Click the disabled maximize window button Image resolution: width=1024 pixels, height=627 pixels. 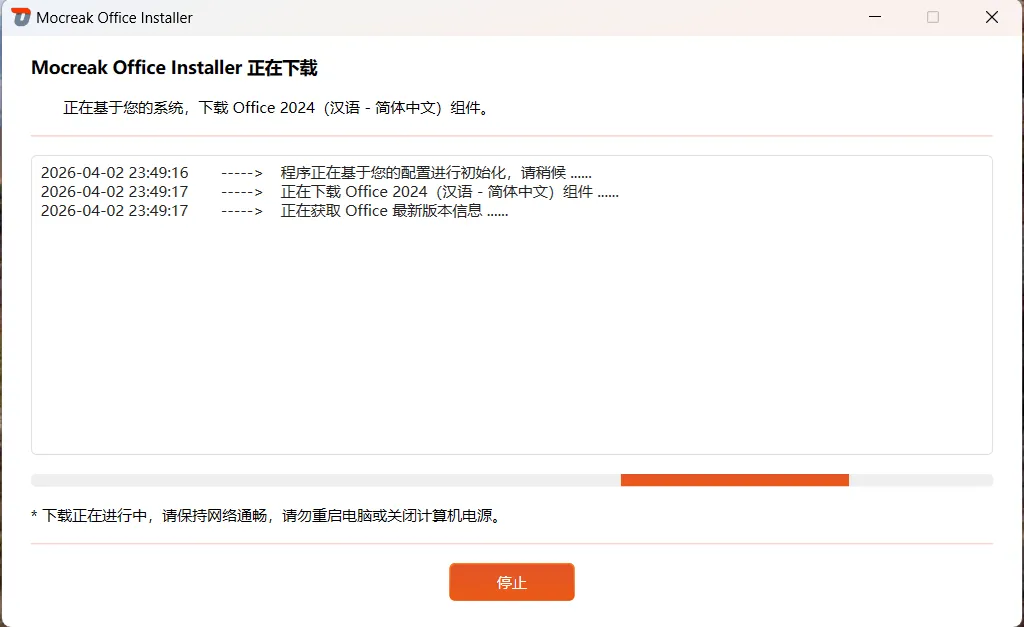[x=933, y=17]
